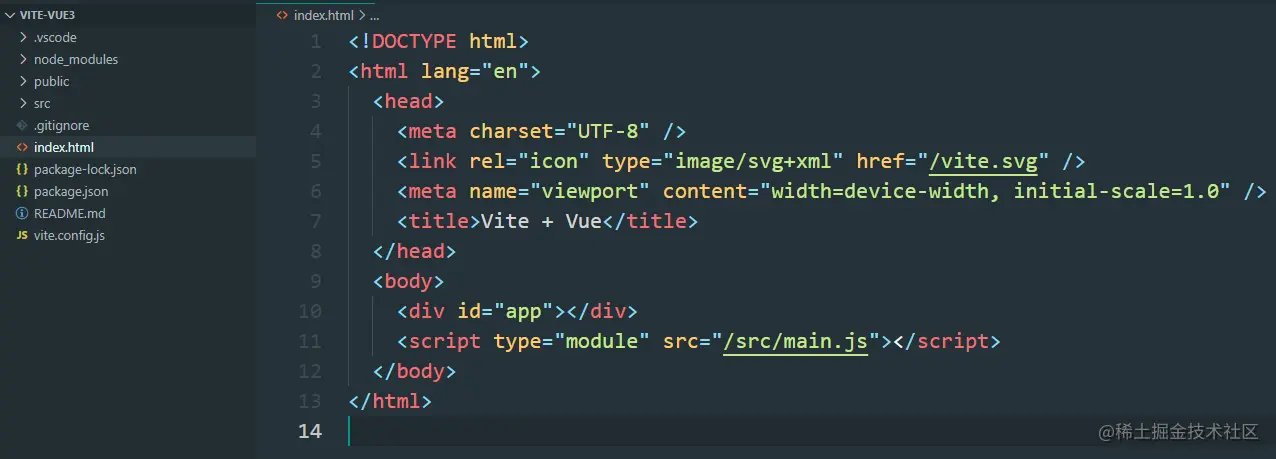
Task: Click index.html in the breadcrumb bar
Action: tap(324, 15)
